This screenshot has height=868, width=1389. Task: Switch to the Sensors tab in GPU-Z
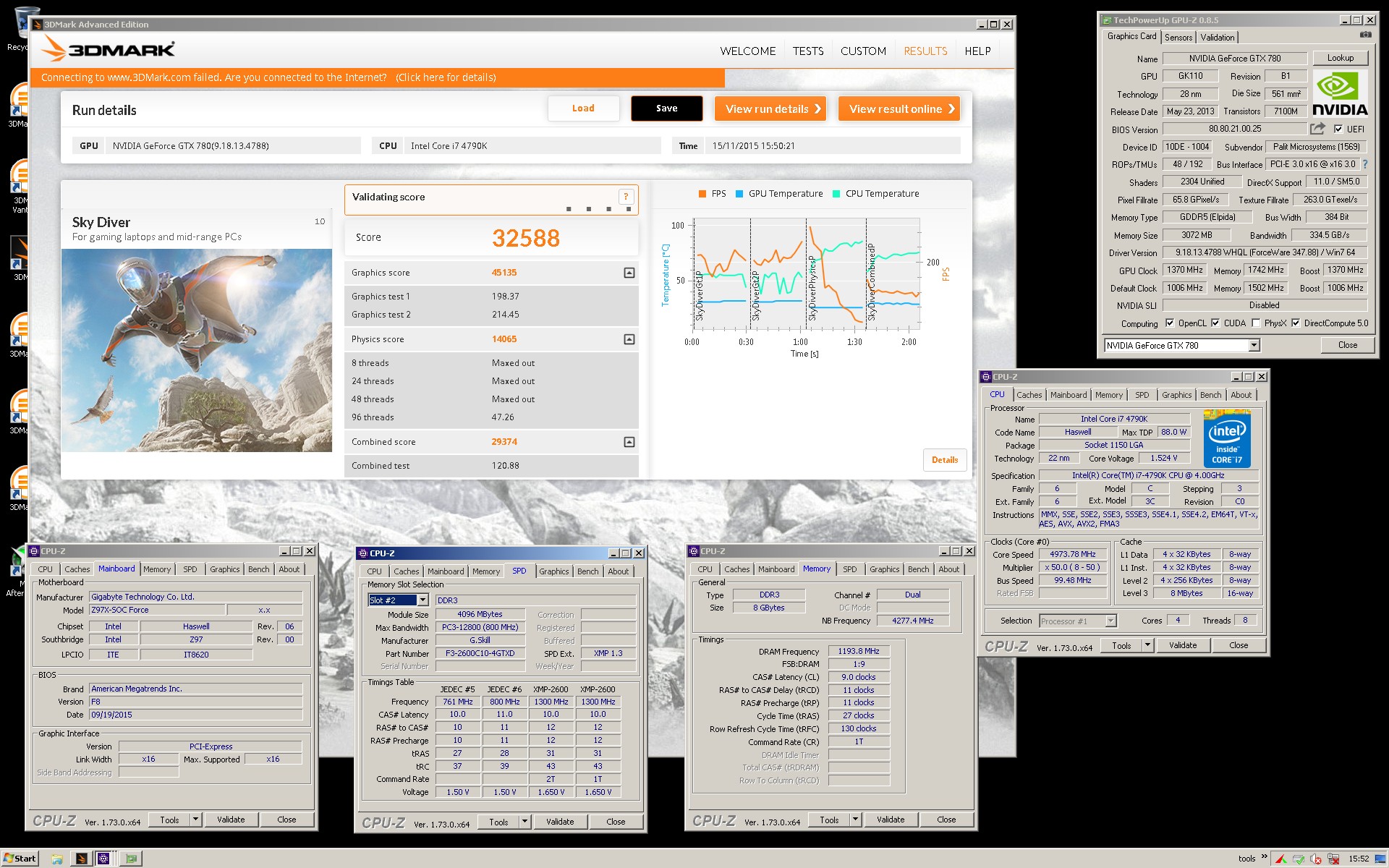1178,38
